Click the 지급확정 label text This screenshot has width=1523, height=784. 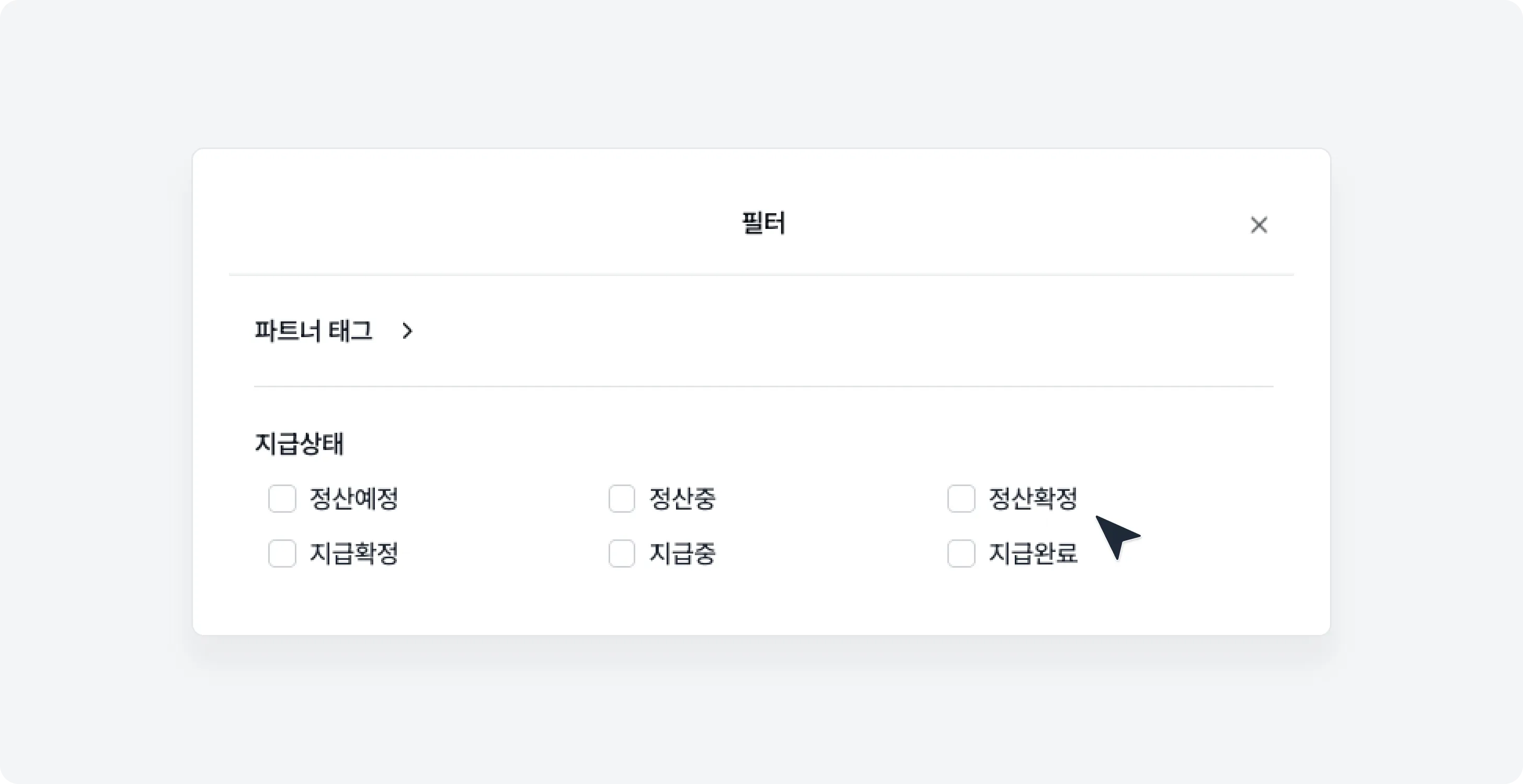[x=354, y=554]
